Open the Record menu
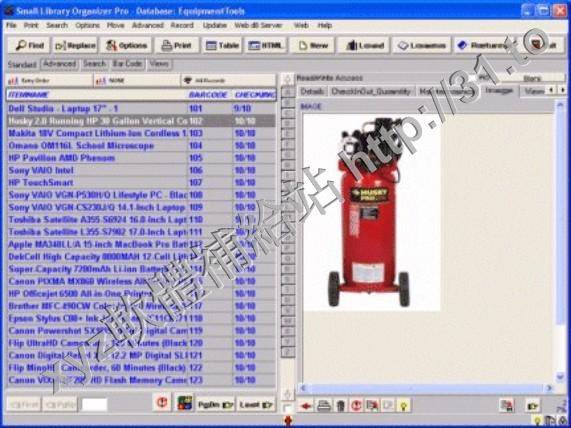Screen dimensions: 571x428 pos(182,25)
